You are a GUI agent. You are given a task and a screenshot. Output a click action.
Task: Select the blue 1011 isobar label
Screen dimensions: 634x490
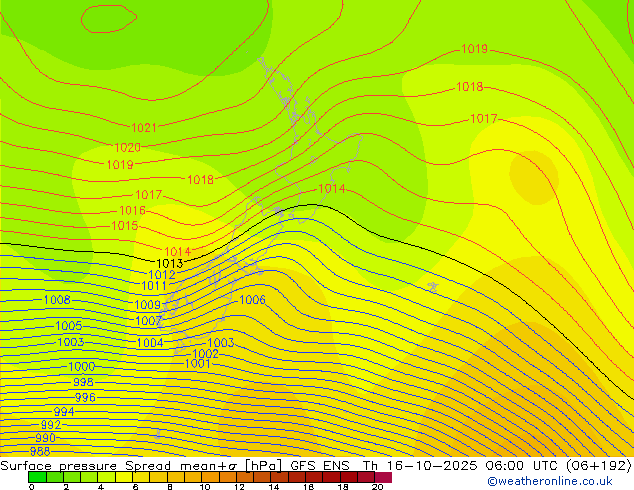pos(154,286)
